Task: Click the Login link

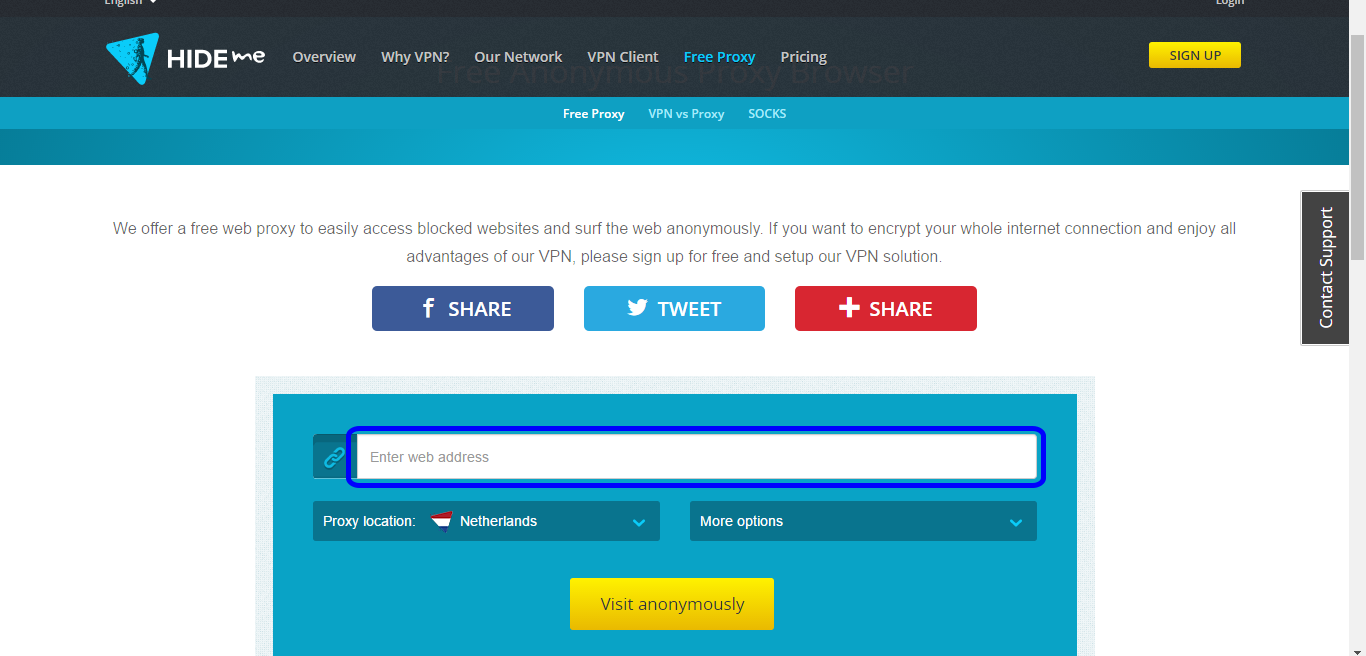Action: [x=1230, y=3]
